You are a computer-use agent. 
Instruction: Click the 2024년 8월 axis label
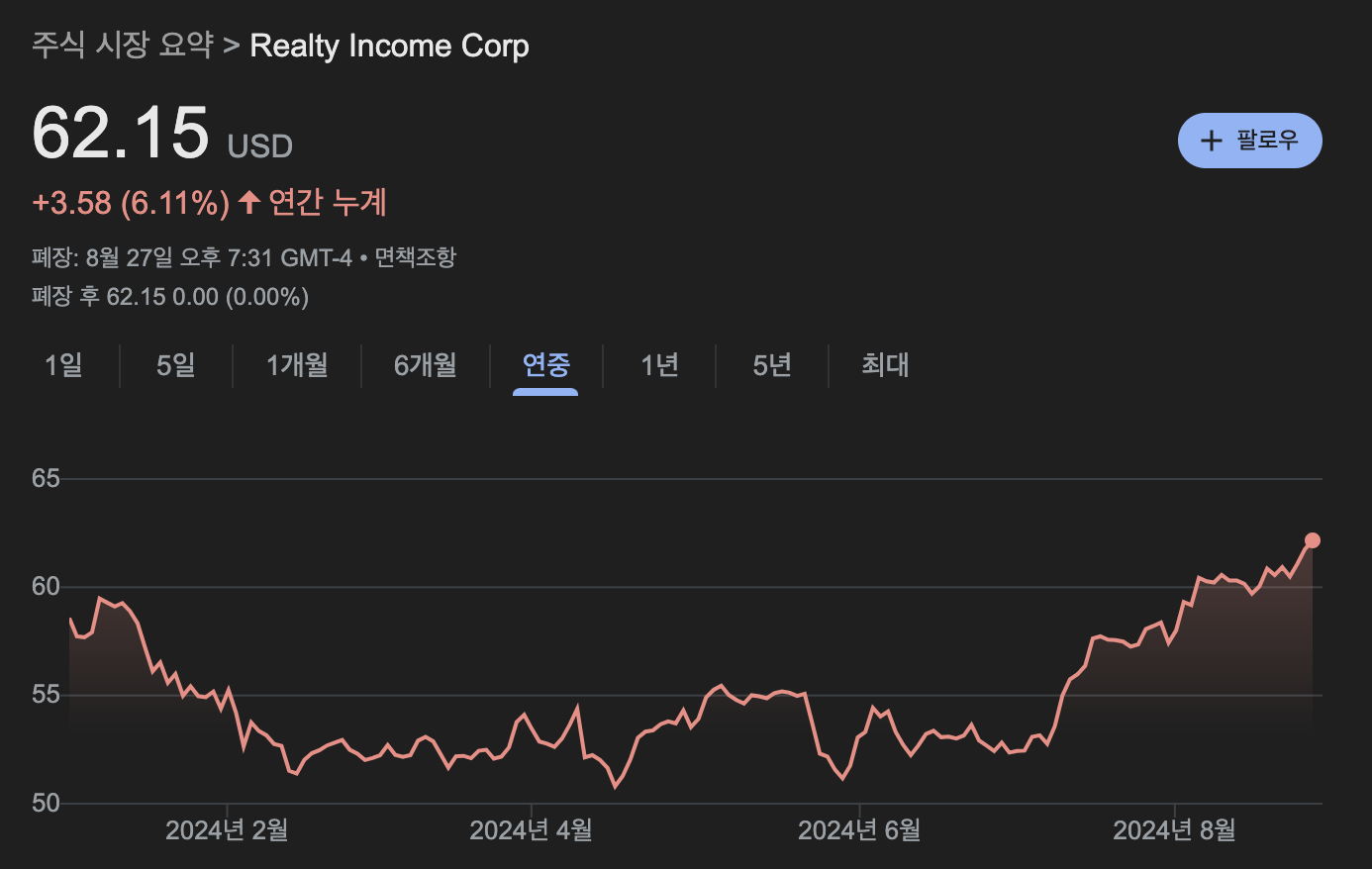pos(1175,830)
